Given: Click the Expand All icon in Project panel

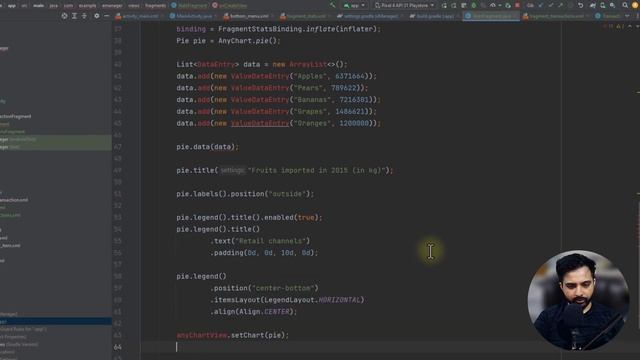Looking at the screenshot, I should [x=74, y=16].
